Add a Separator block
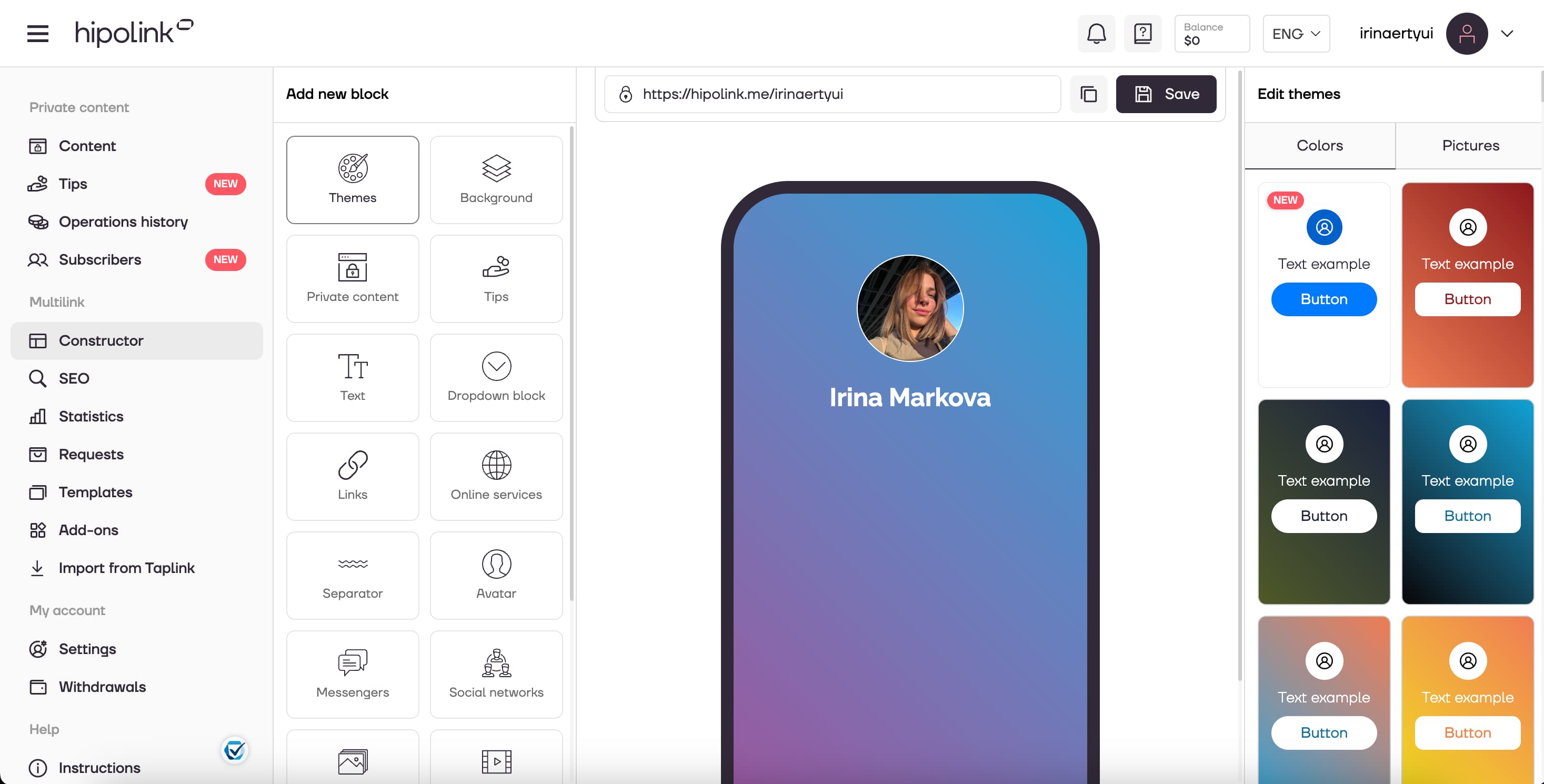 [353, 575]
